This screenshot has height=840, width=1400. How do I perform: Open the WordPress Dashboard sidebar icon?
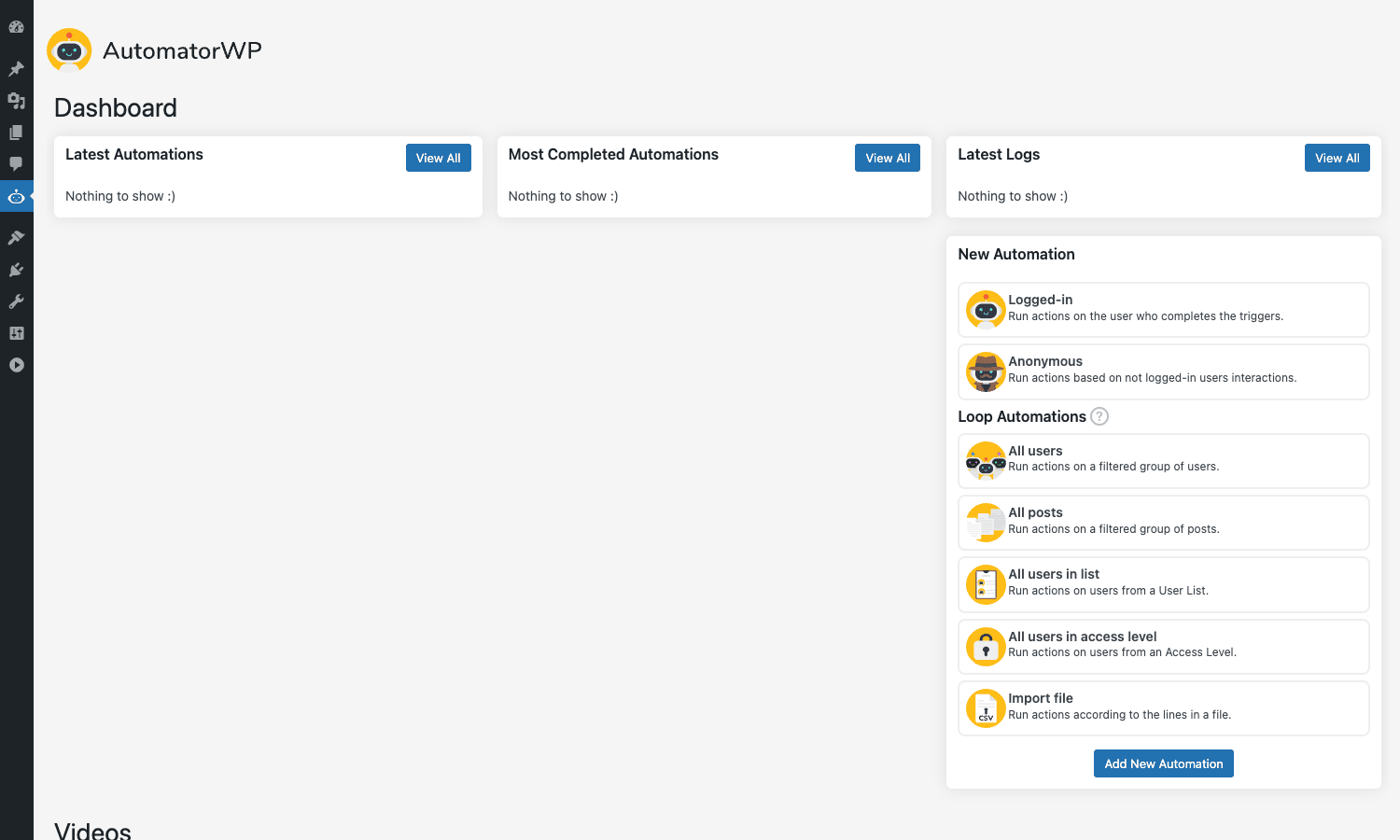16,27
